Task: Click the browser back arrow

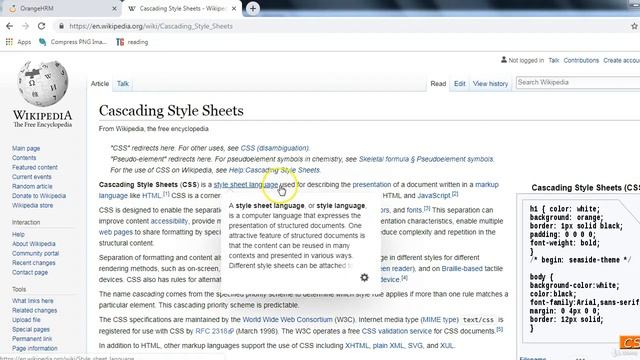Action: [9, 26]
